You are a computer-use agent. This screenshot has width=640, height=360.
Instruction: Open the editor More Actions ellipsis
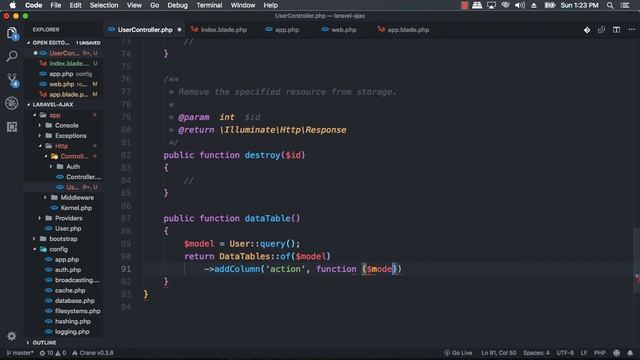[631, 30]
